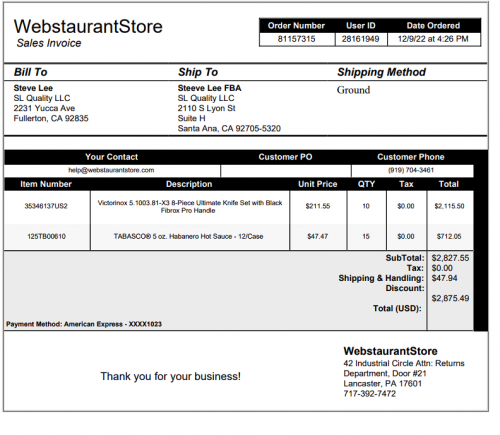Image resolution: width=500 pixels, height=435 pixels.
Task: Click item number 35346137US2
Action: [x=46, y=206]
